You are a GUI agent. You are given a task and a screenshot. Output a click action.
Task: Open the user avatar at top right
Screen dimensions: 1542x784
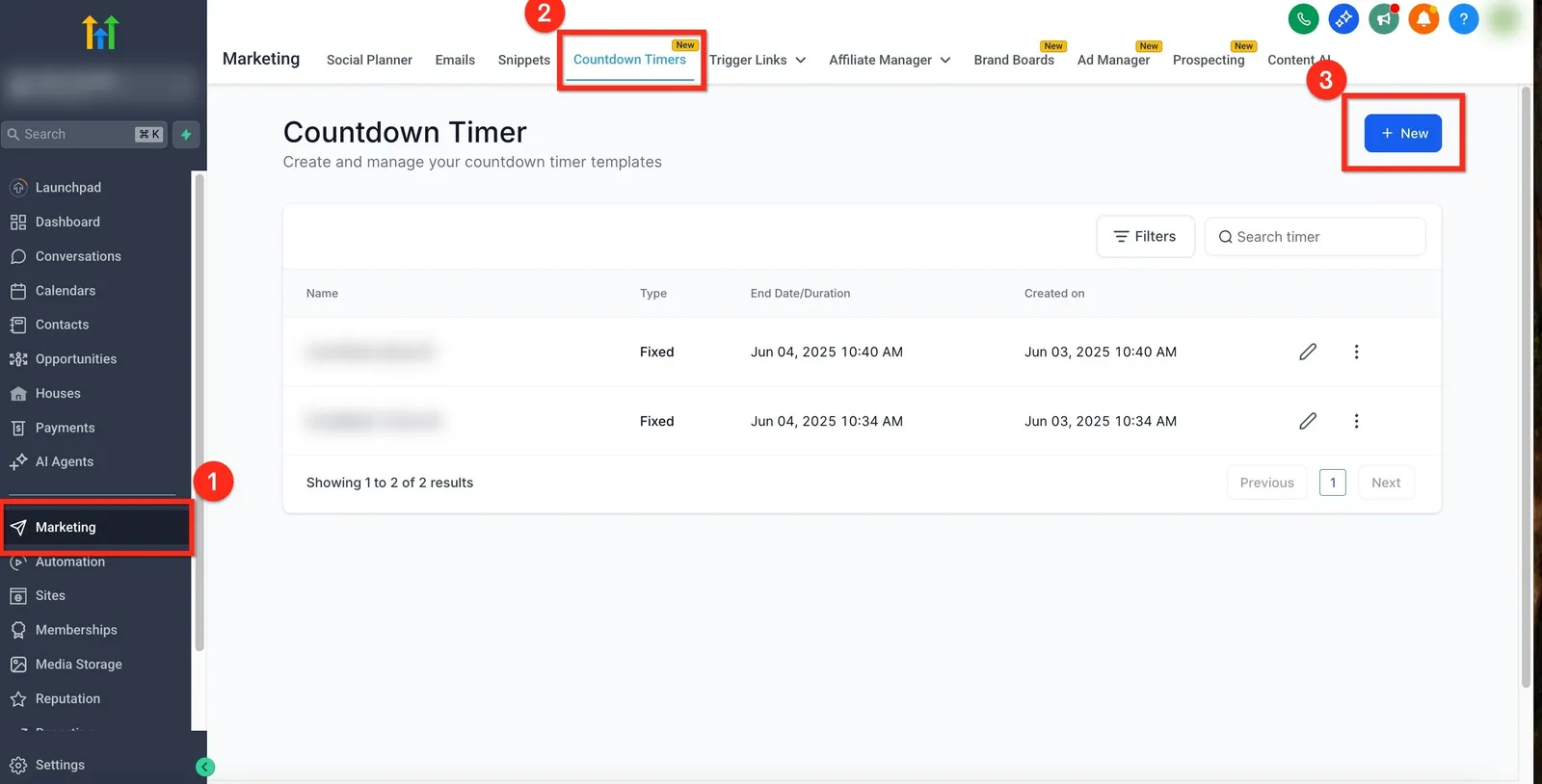coord(1503,18)
